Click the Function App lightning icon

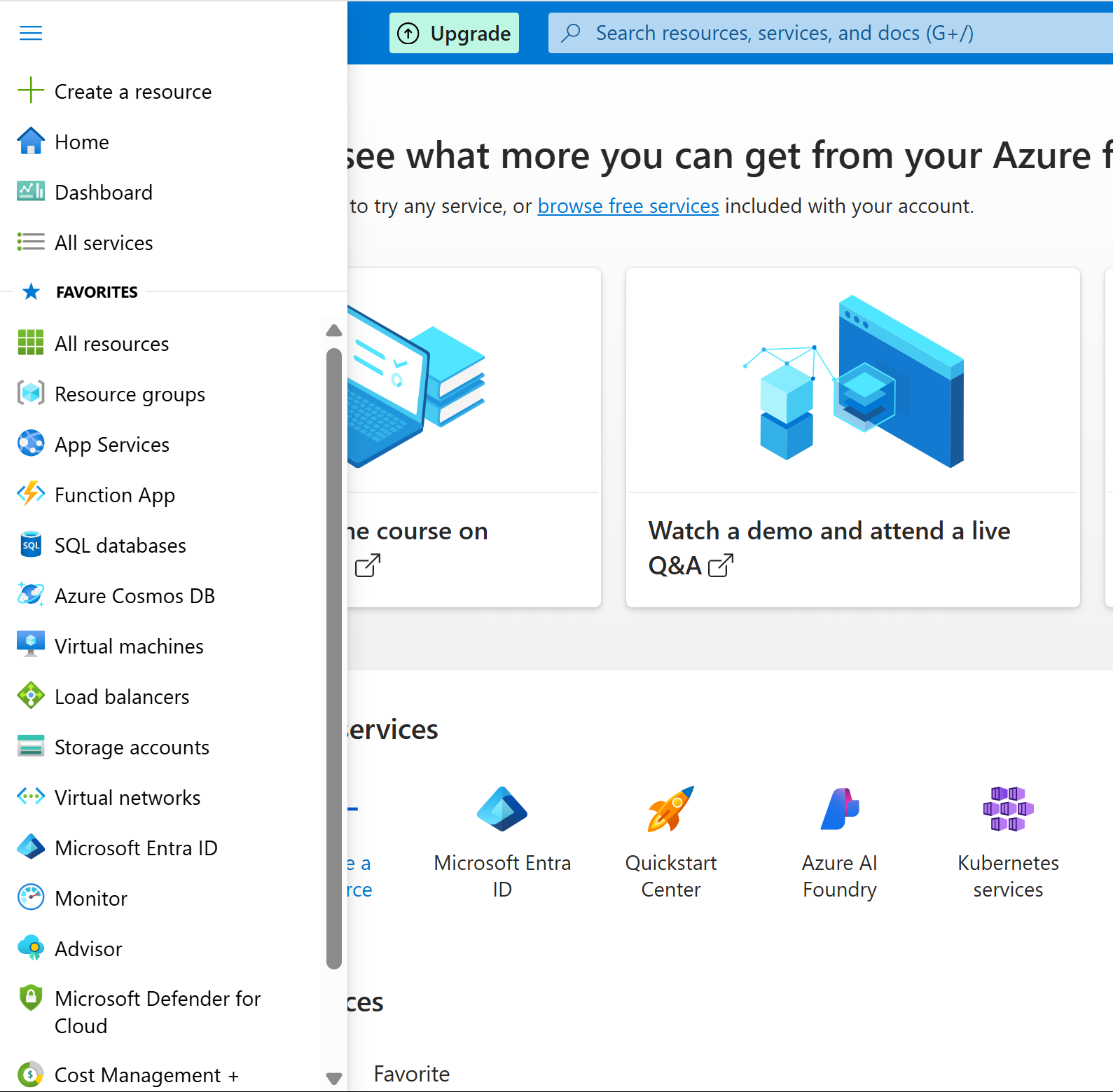(x=31, y=494)
